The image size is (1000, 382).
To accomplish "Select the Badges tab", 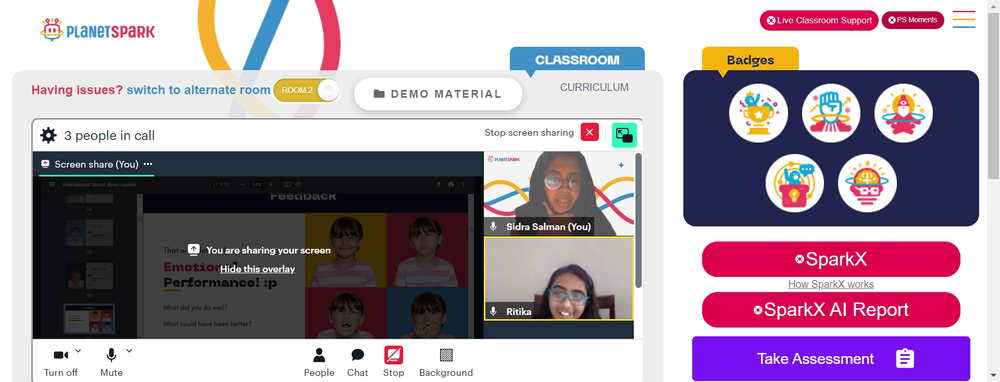I will pos(751,60).
